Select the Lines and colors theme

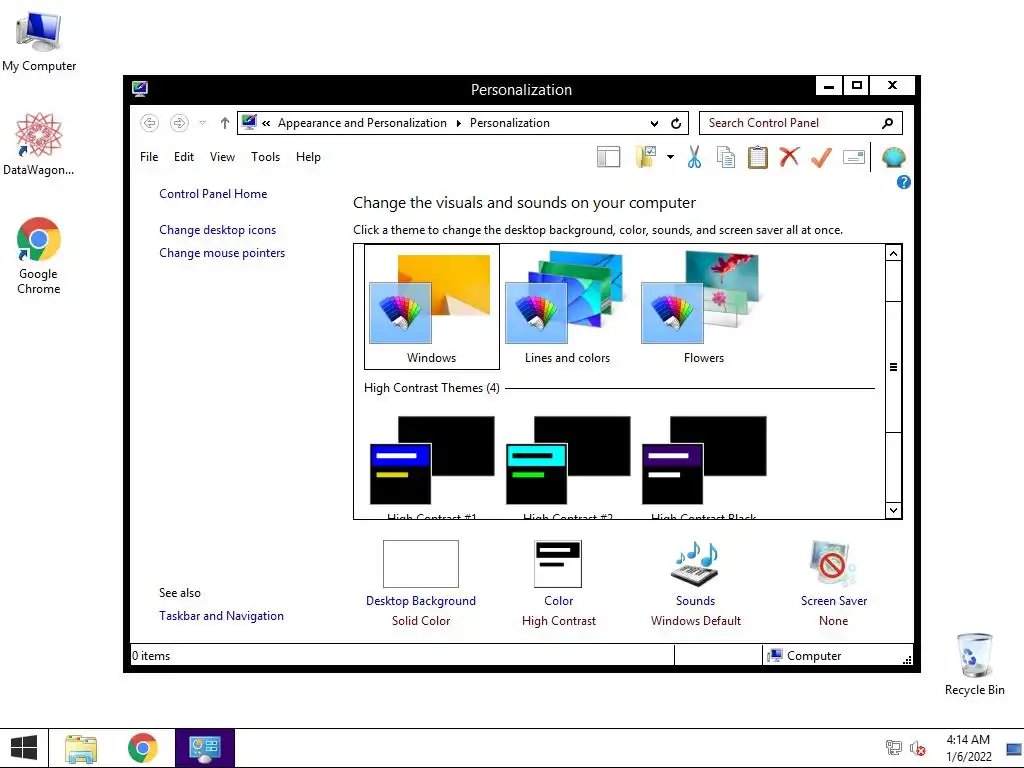point(567,307)
